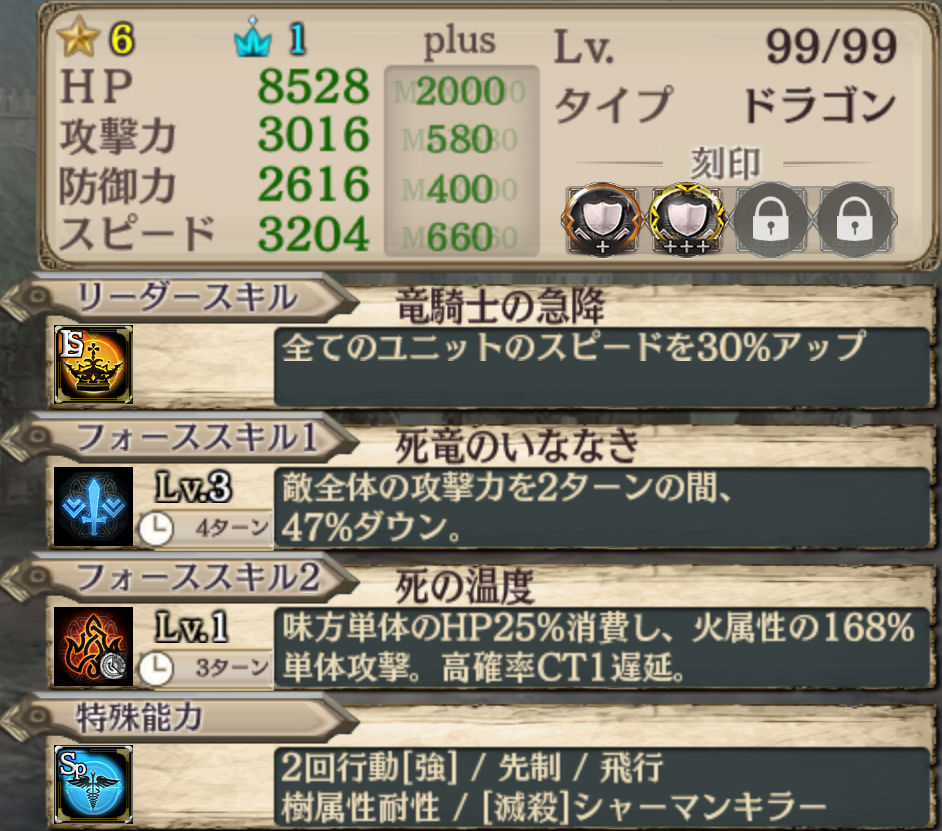Click the 刻印 engraving label
Image resolution: width=942 pixels, height=831 pixels.
725,163
